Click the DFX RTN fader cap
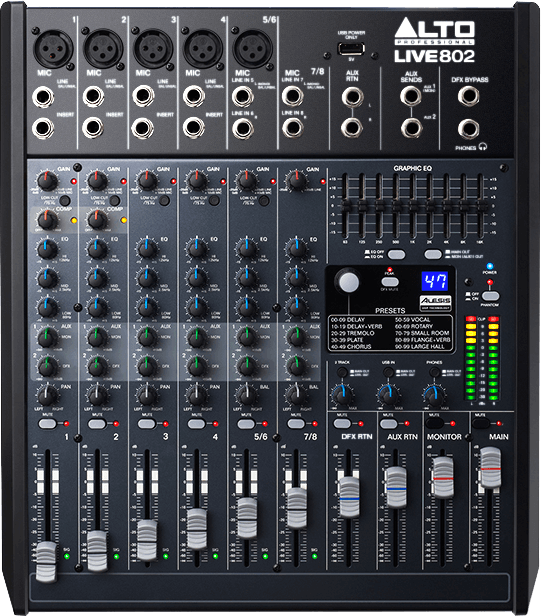 click(349, 497)
